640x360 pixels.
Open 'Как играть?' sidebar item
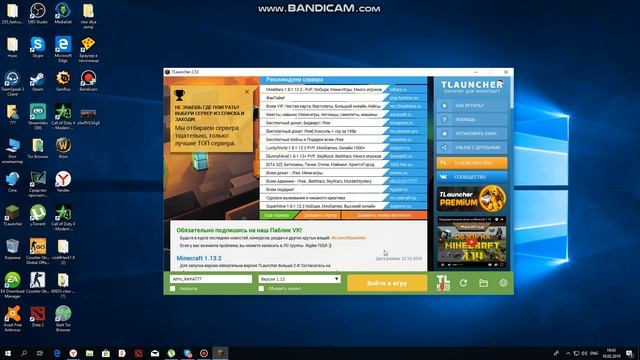[472, 106]
